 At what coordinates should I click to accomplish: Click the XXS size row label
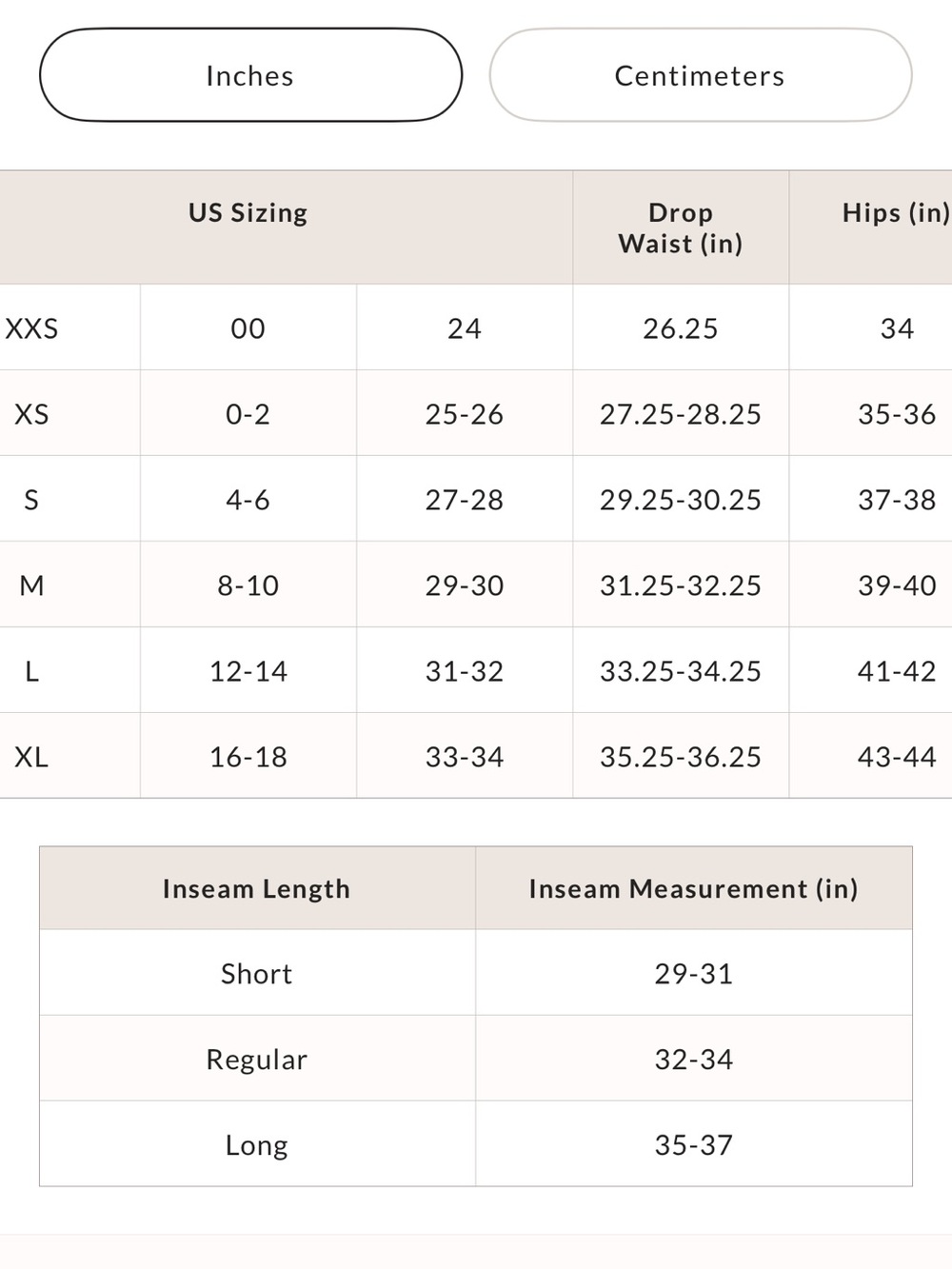[x=31, y=328]
